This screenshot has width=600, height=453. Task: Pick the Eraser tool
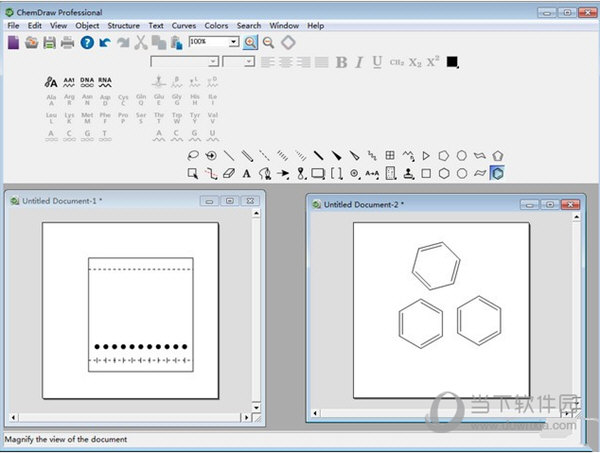click(228, 173)
